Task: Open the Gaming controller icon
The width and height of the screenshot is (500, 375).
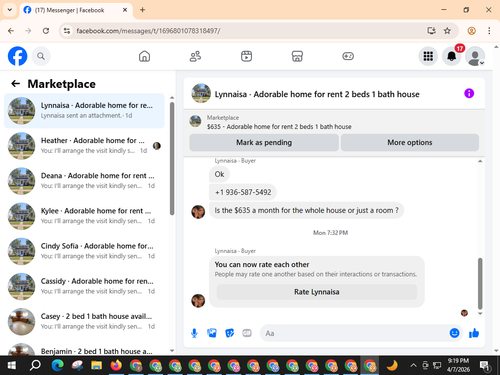Action: tap(348, 56)
